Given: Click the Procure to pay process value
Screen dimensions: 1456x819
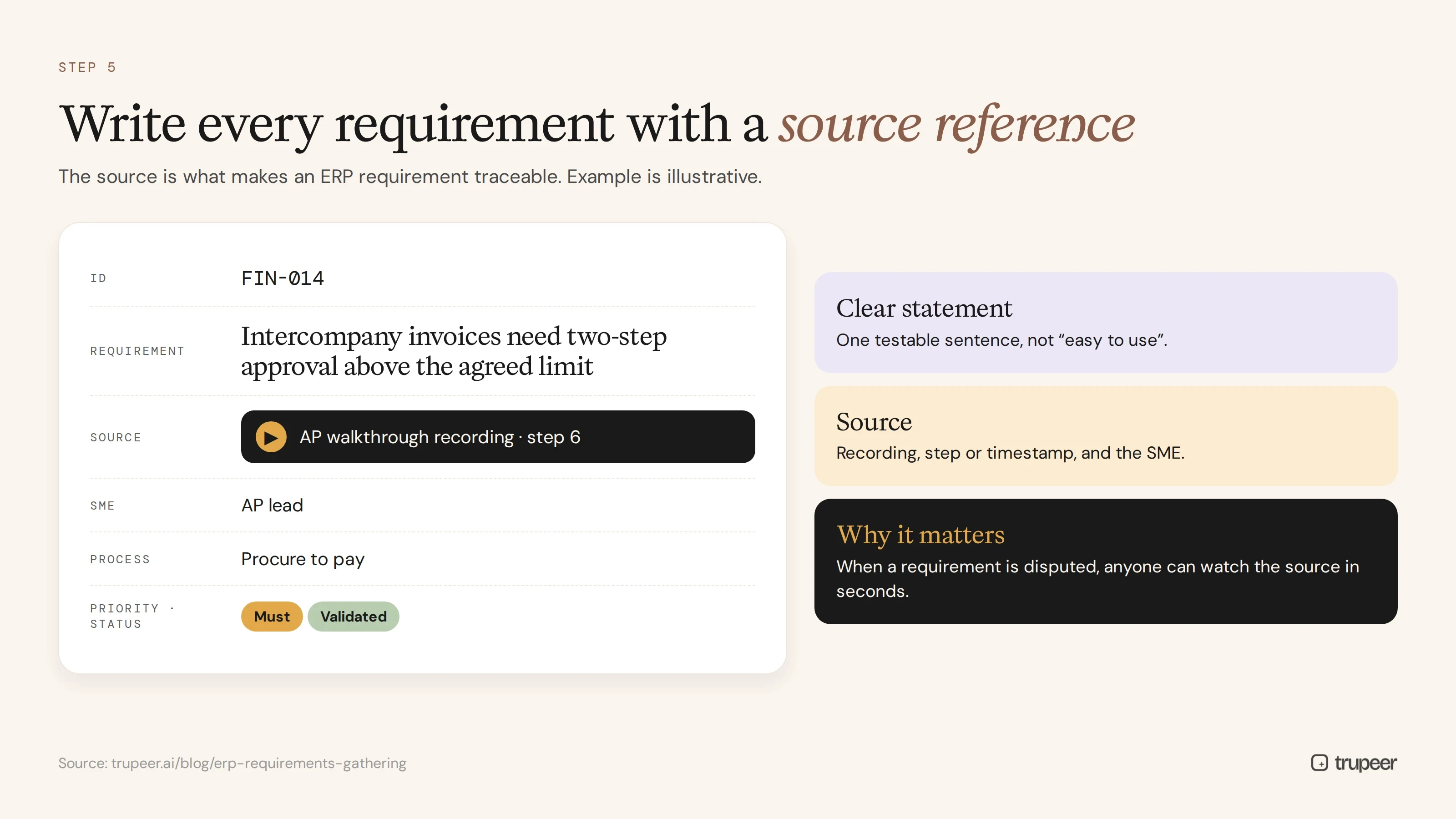Looking at the screenshot, I should coord(303,559).
